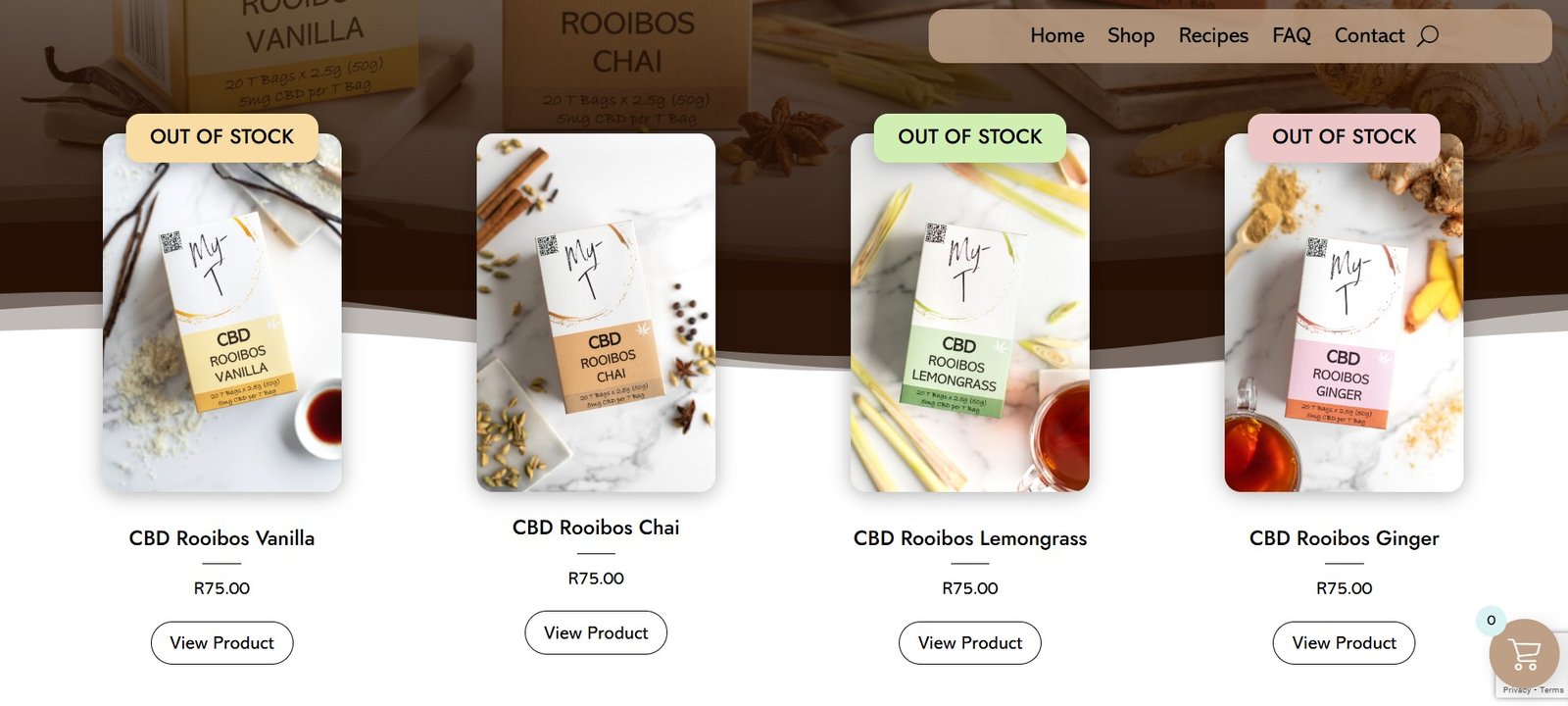Click the CBD Rooibos Lemongrass title link

pos(970,538)
